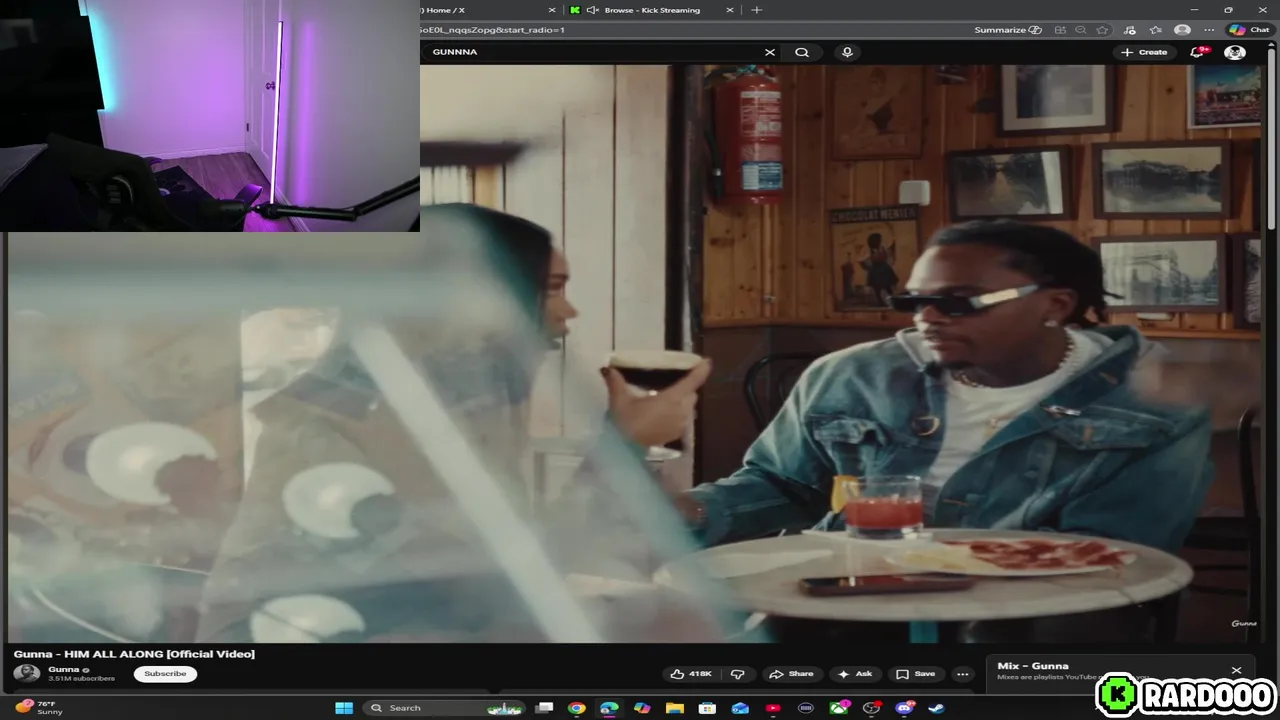Open YouTube account avatar menu

click(x=1235, y=52)
